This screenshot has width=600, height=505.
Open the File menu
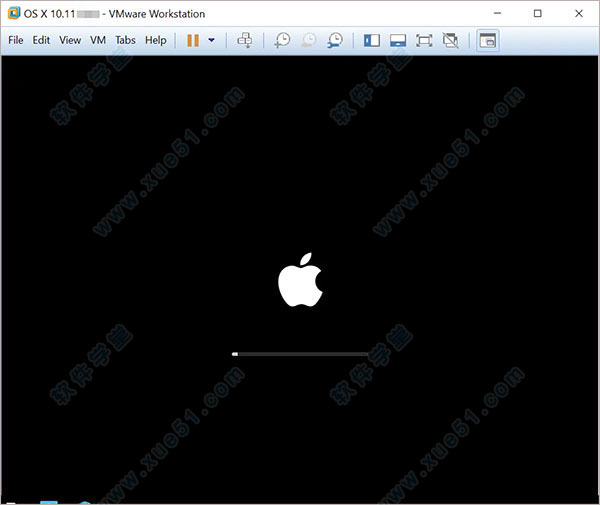pyautogui.click(x=16, y=40)
